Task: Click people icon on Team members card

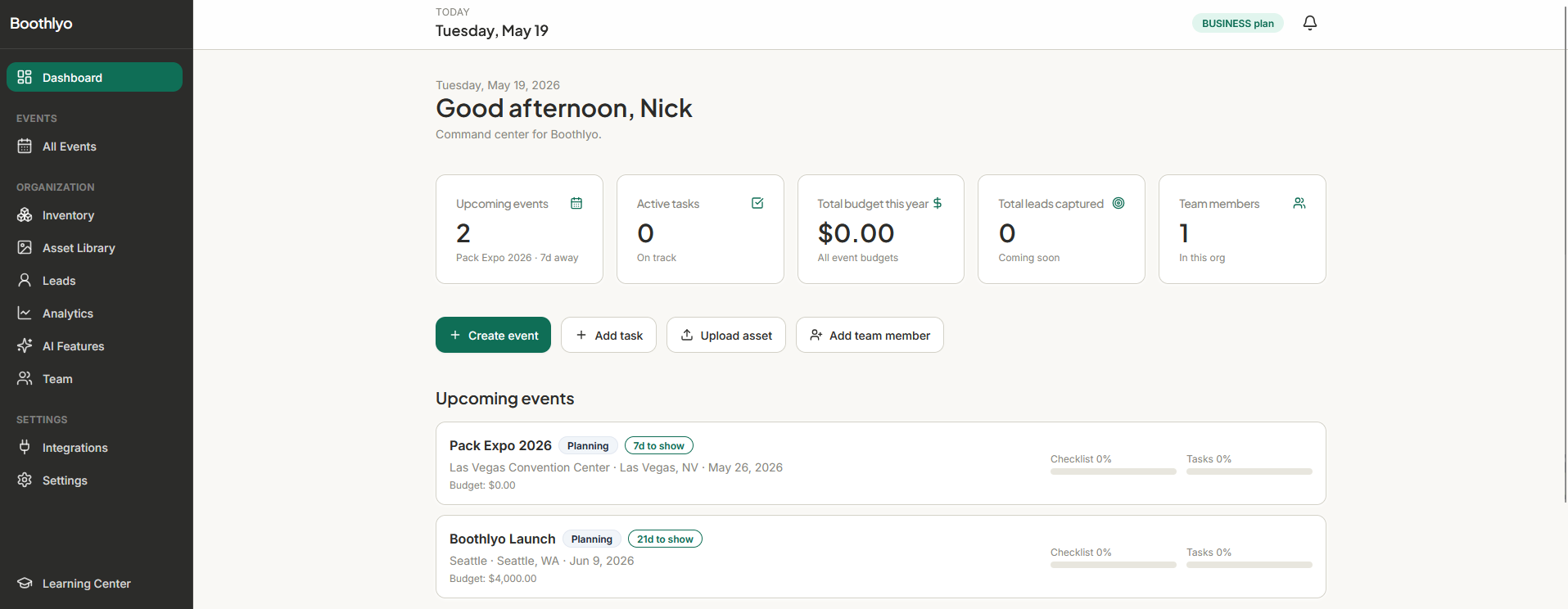Action: point(1299,203)
